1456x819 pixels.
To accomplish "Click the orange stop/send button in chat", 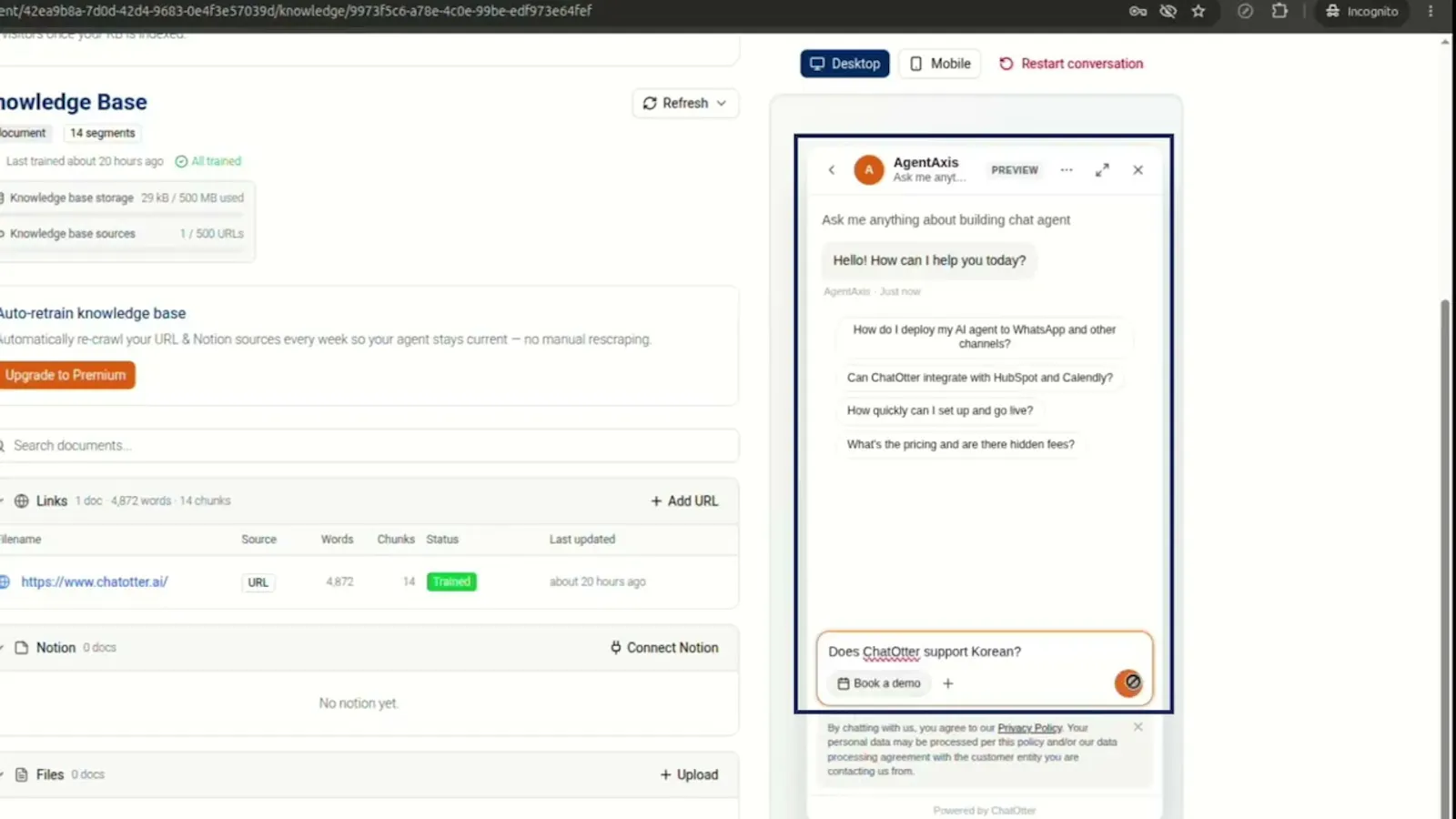I will 1128,682.
